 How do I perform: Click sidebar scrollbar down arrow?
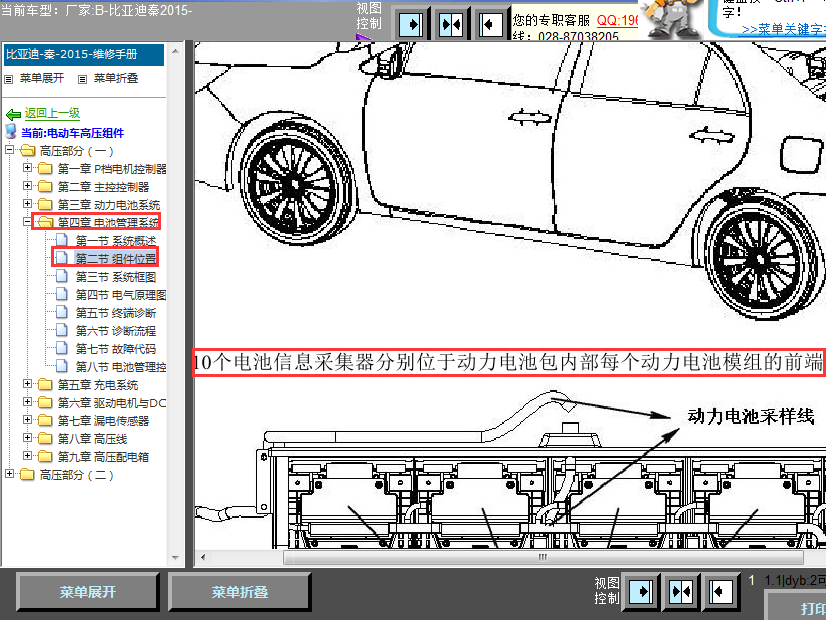click(x=175, y=558)
